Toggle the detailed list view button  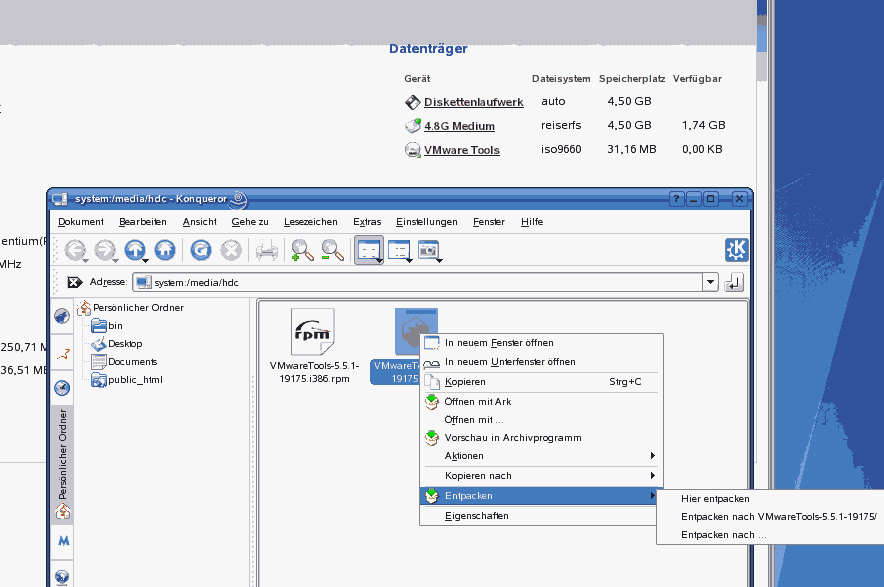[x=399, y=250]
